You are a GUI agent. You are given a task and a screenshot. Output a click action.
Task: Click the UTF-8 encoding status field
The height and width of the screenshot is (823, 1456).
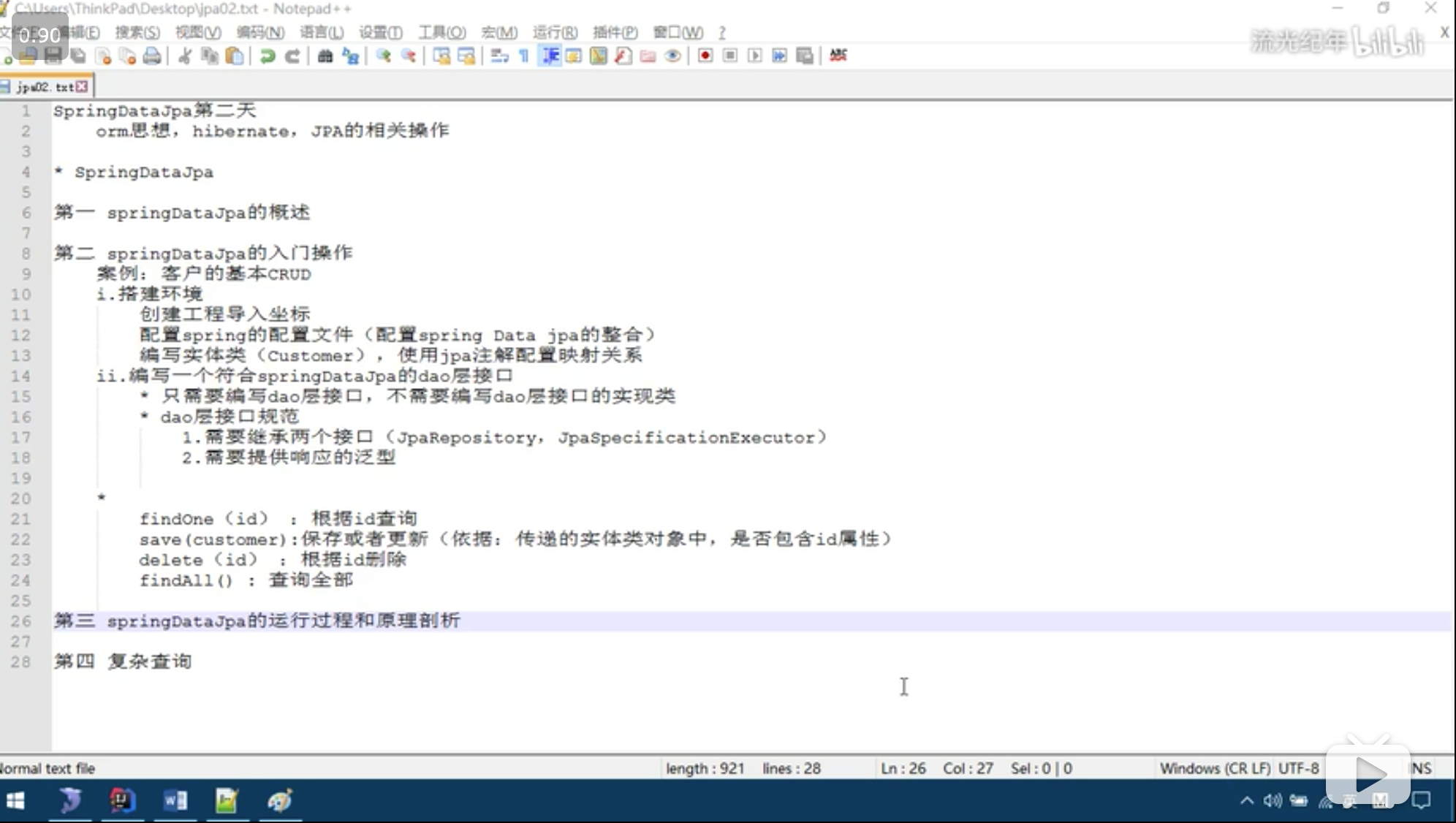[1298, 768]
